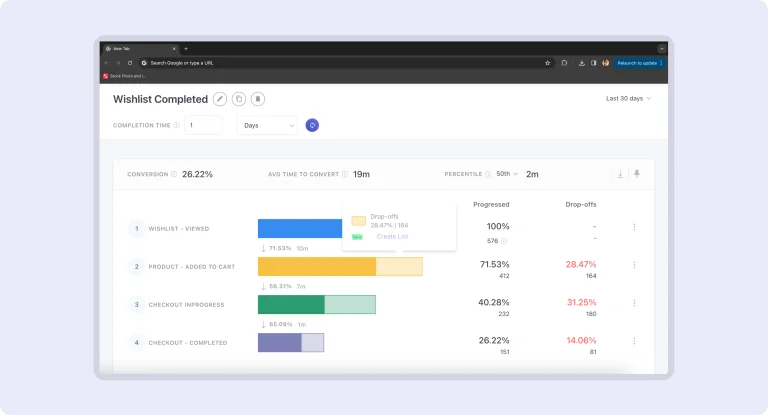The height and width of the screenshot is (415, 768).
Task: Open three-dot menu for Wishlist - Viewed row
Action: pos(634,227)
